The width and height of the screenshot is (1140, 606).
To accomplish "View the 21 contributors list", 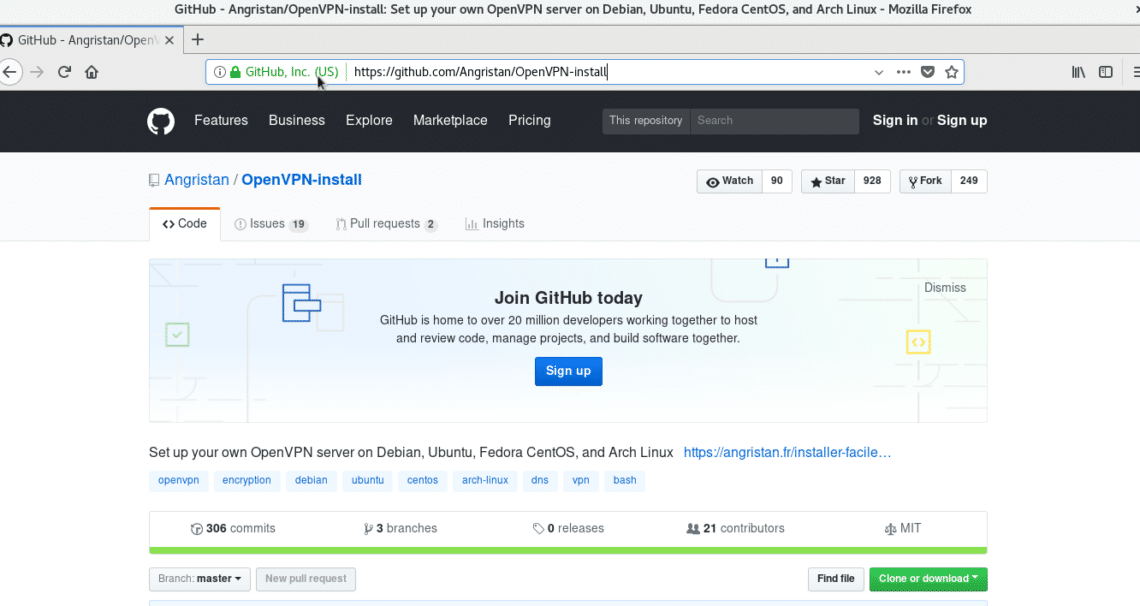I will click(x=735, y=528).
